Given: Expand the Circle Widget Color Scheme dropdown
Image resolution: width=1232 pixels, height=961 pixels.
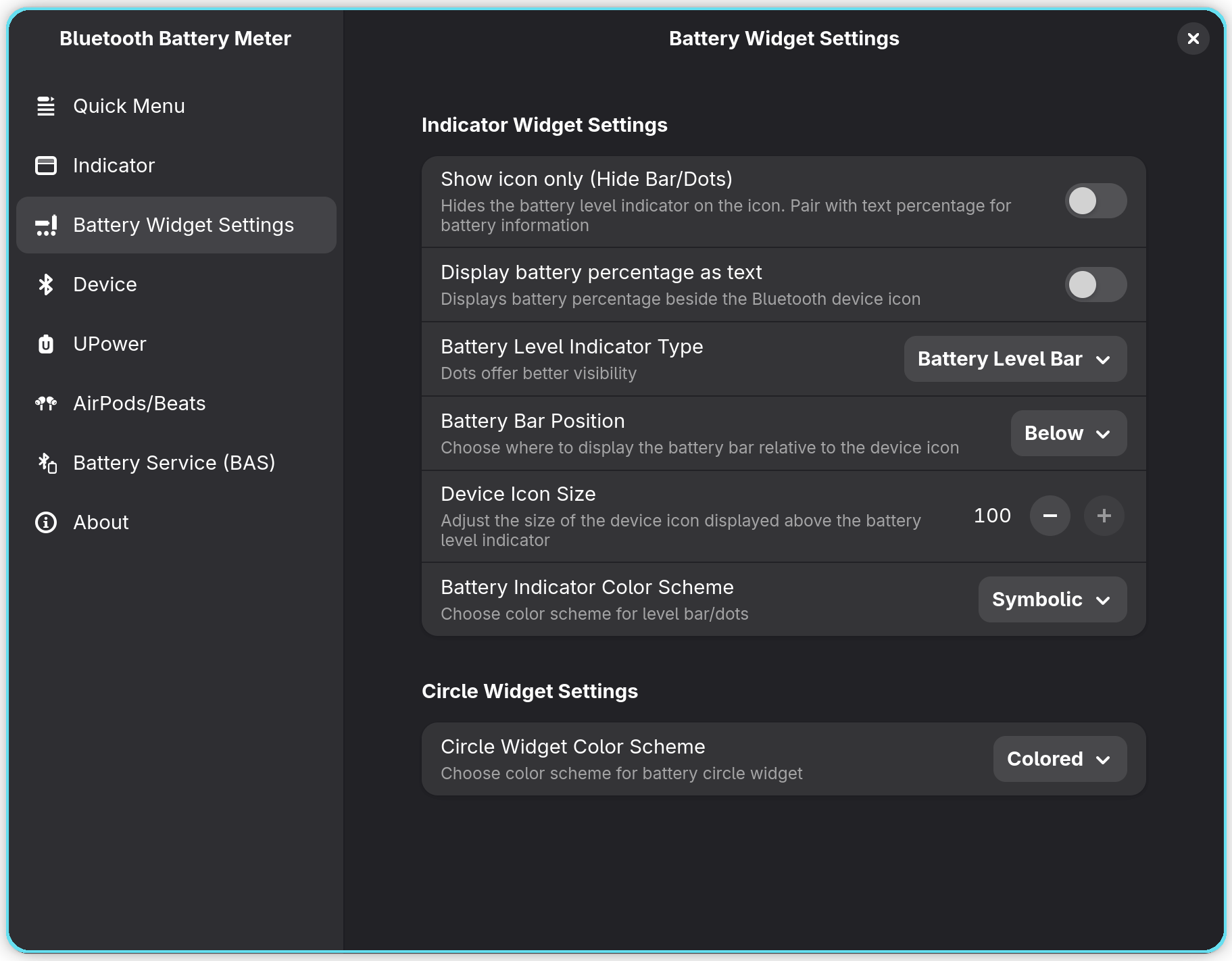Looking at the screenshot, I should click(1059, 759).
